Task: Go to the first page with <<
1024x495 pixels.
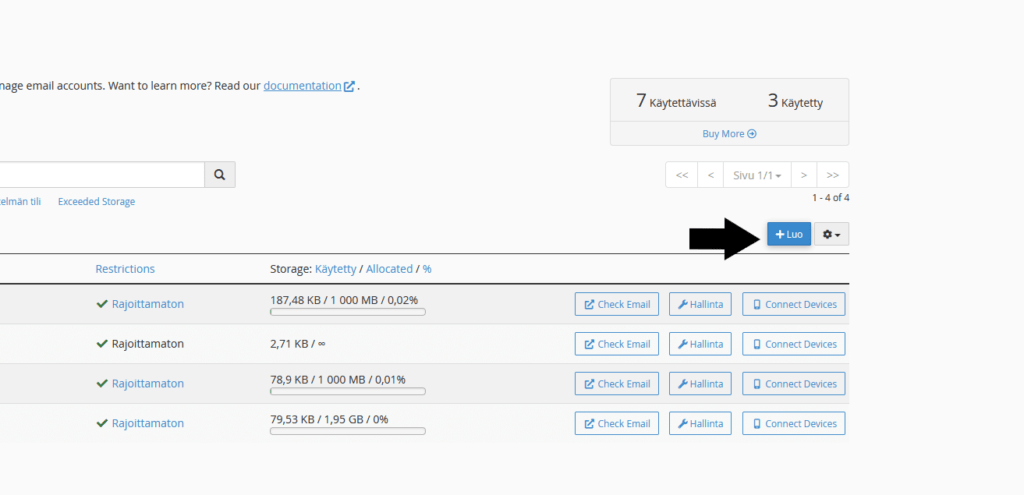Action: click(681, 175)
